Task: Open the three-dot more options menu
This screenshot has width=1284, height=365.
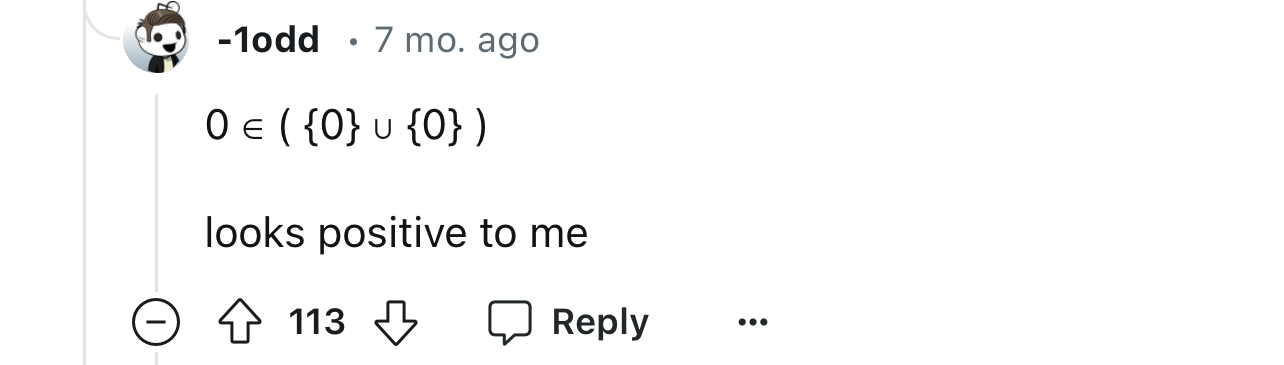Action: (x=752, y=322)
